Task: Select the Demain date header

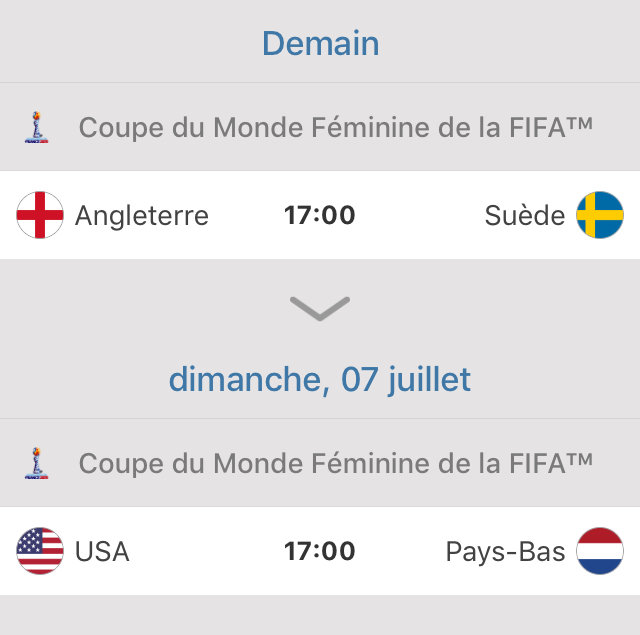Action: [x=320, y=43]
